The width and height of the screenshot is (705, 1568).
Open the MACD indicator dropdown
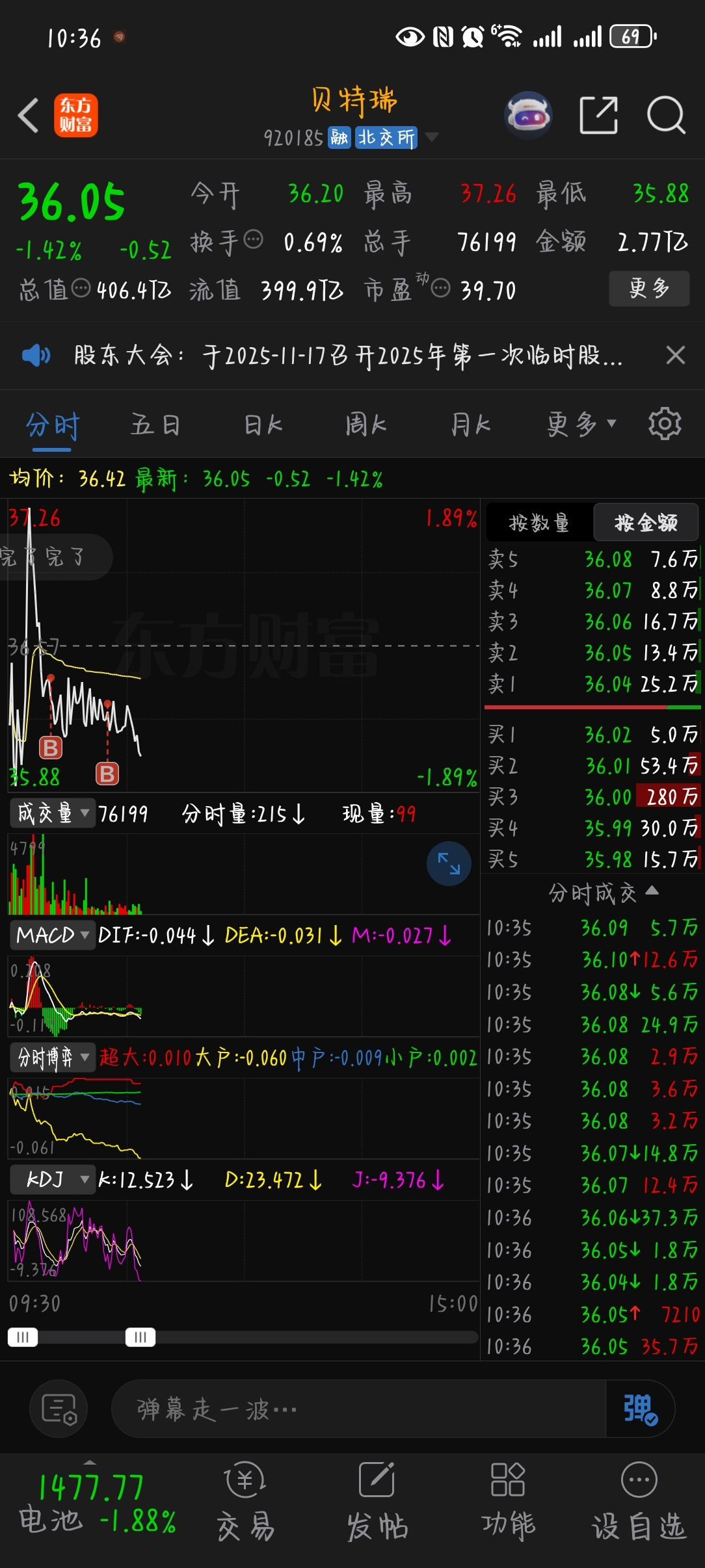coord(53,935)
